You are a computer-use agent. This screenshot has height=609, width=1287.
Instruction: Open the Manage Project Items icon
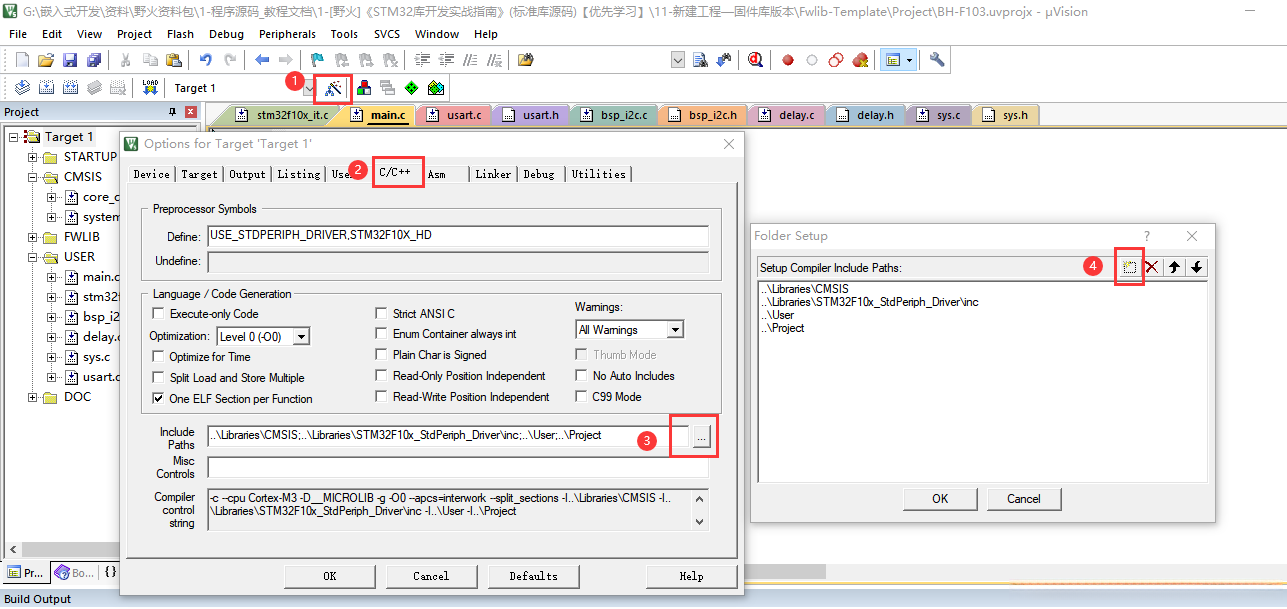tap(363, 88)
